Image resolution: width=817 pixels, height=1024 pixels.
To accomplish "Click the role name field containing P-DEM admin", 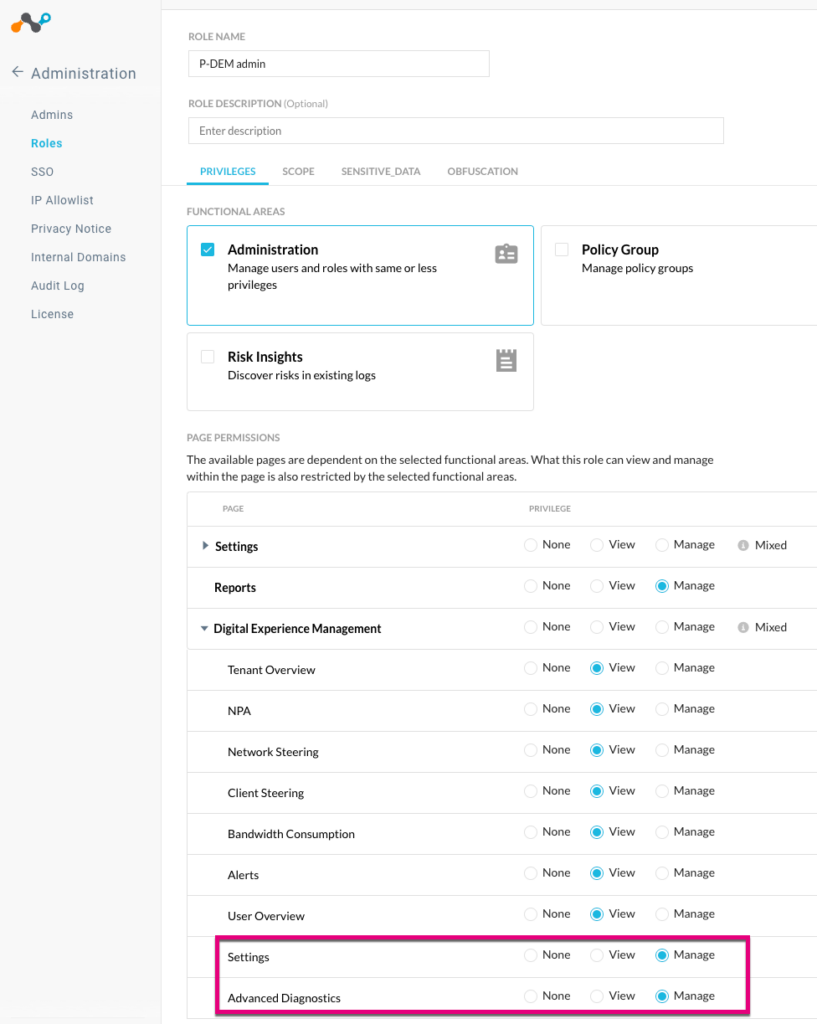I will tap(338, 63).
